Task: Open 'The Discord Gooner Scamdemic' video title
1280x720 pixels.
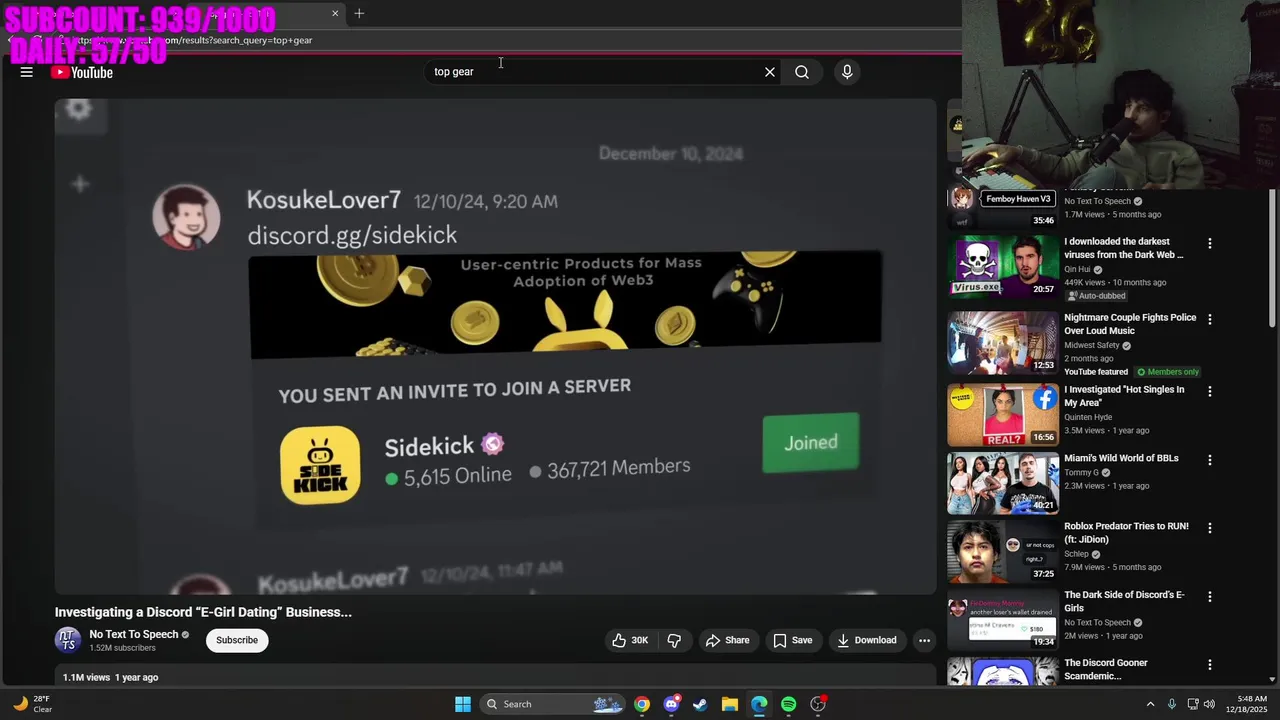Action: tap(1106, 669)
